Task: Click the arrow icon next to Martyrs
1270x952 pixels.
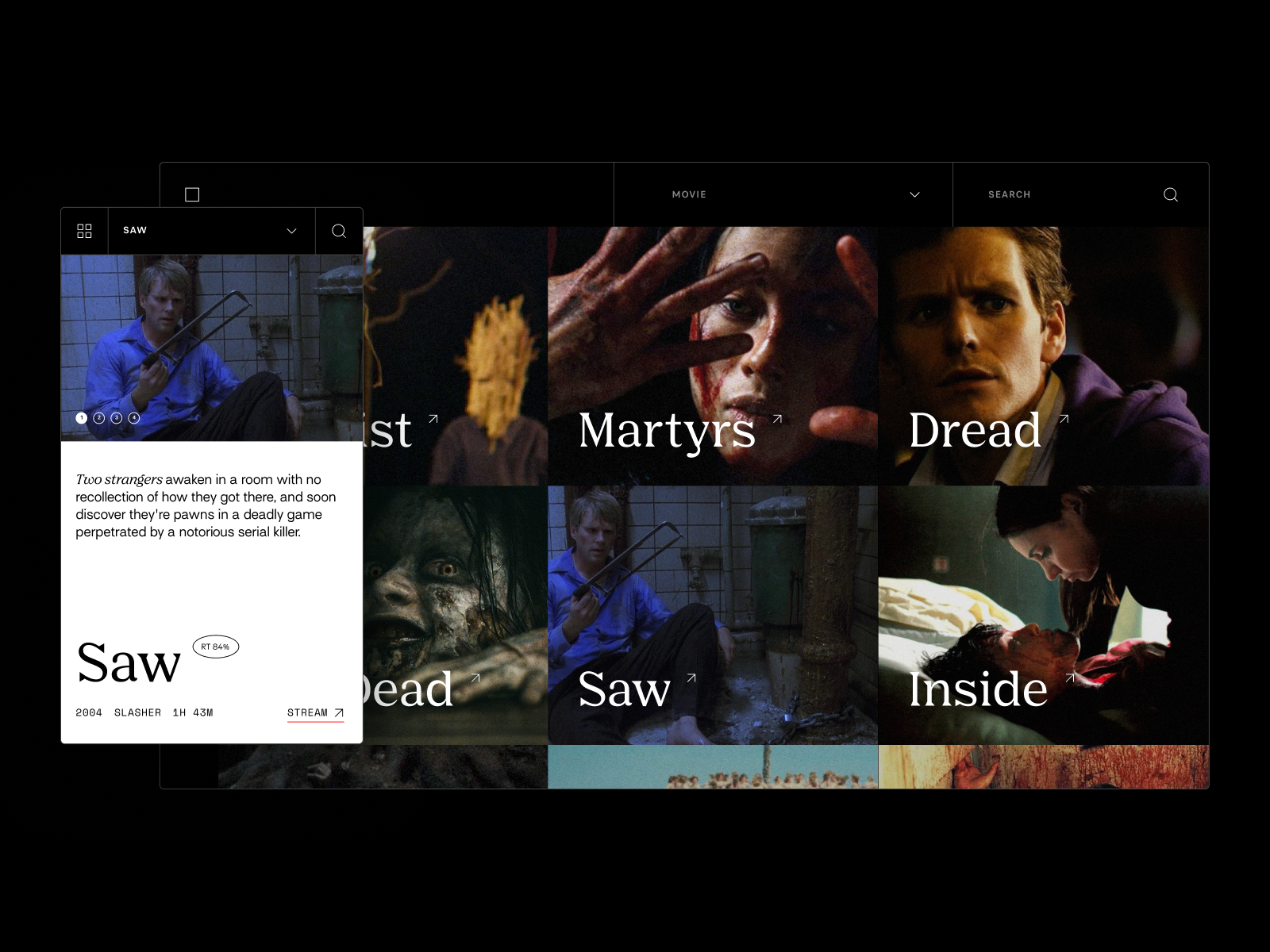Action: (x=779, y=418)
